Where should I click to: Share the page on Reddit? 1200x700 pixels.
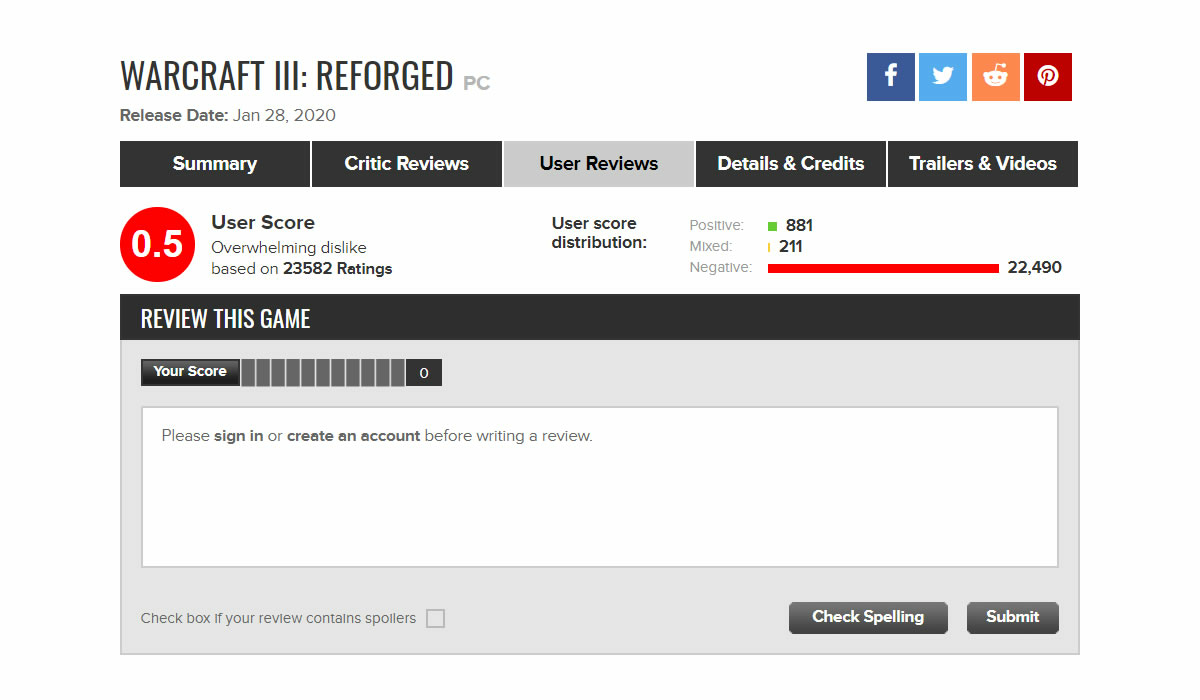click(x=995, y=77)
